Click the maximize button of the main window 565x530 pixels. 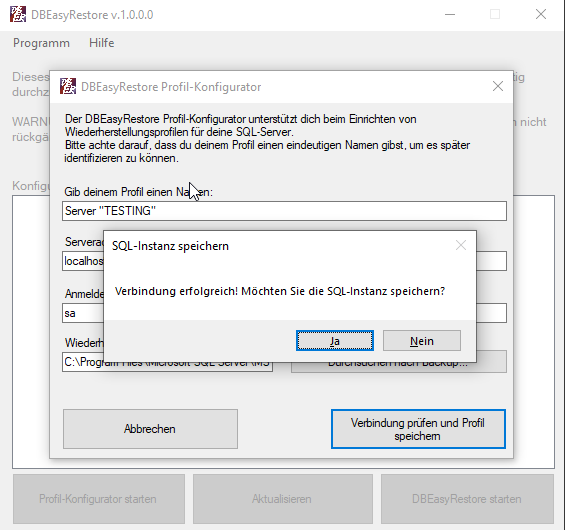495,14
